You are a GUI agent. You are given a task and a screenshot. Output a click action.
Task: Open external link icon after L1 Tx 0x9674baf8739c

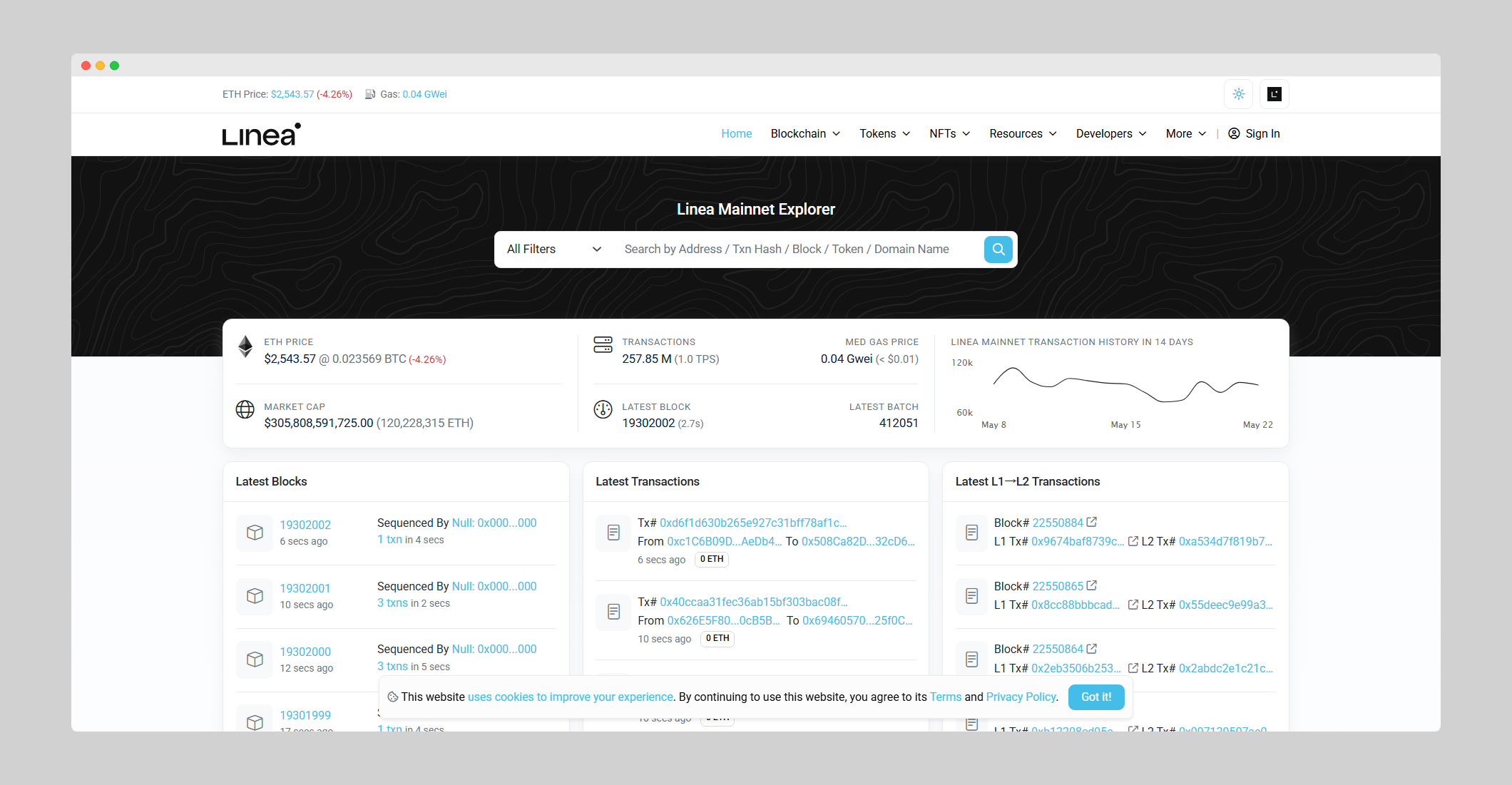click(x=1133, y=541)
